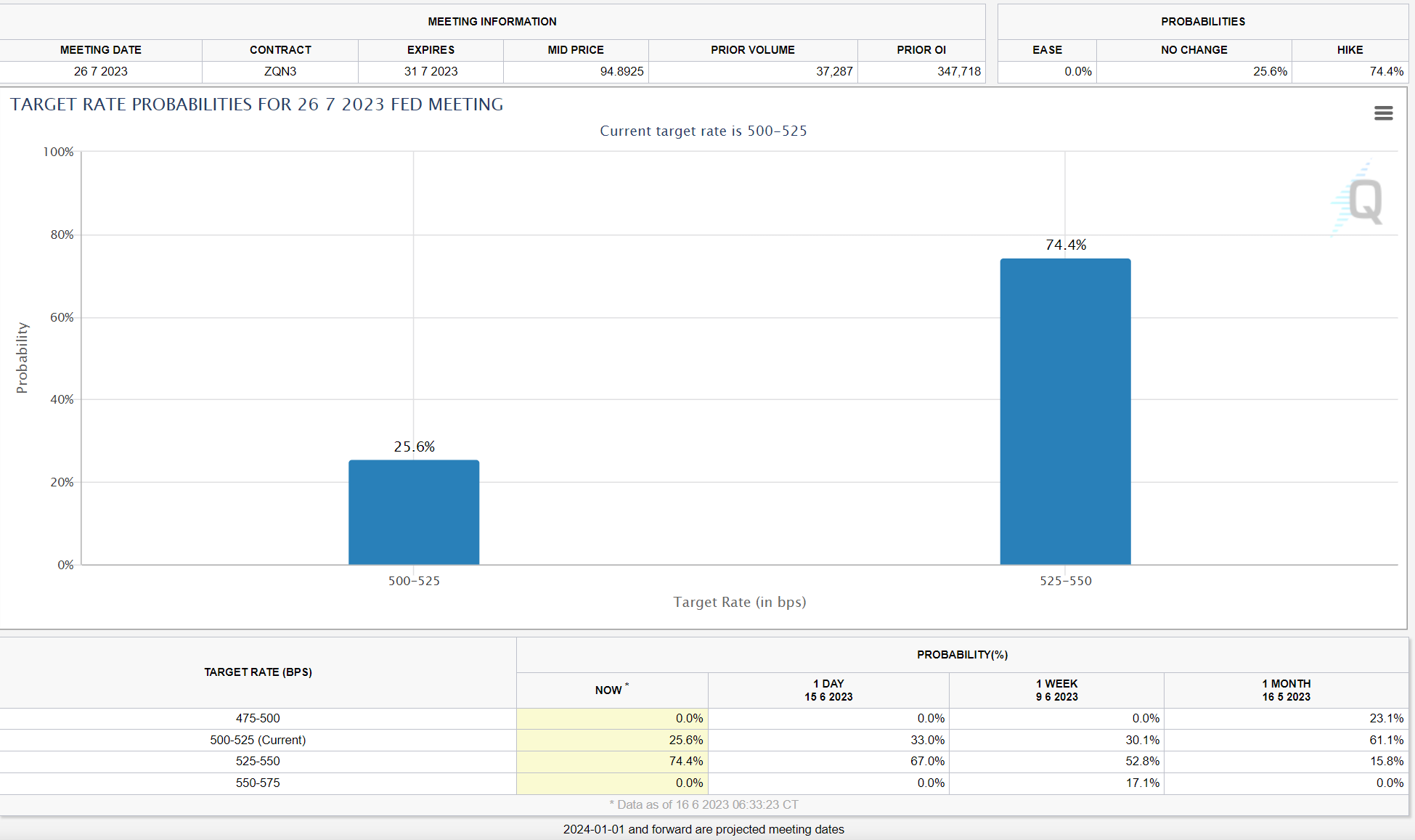Image resolution: width=1415 pixels, height=840 pixels.
Task: Select the 0.0% ease probability cell
Action: tap(1047, 72)
